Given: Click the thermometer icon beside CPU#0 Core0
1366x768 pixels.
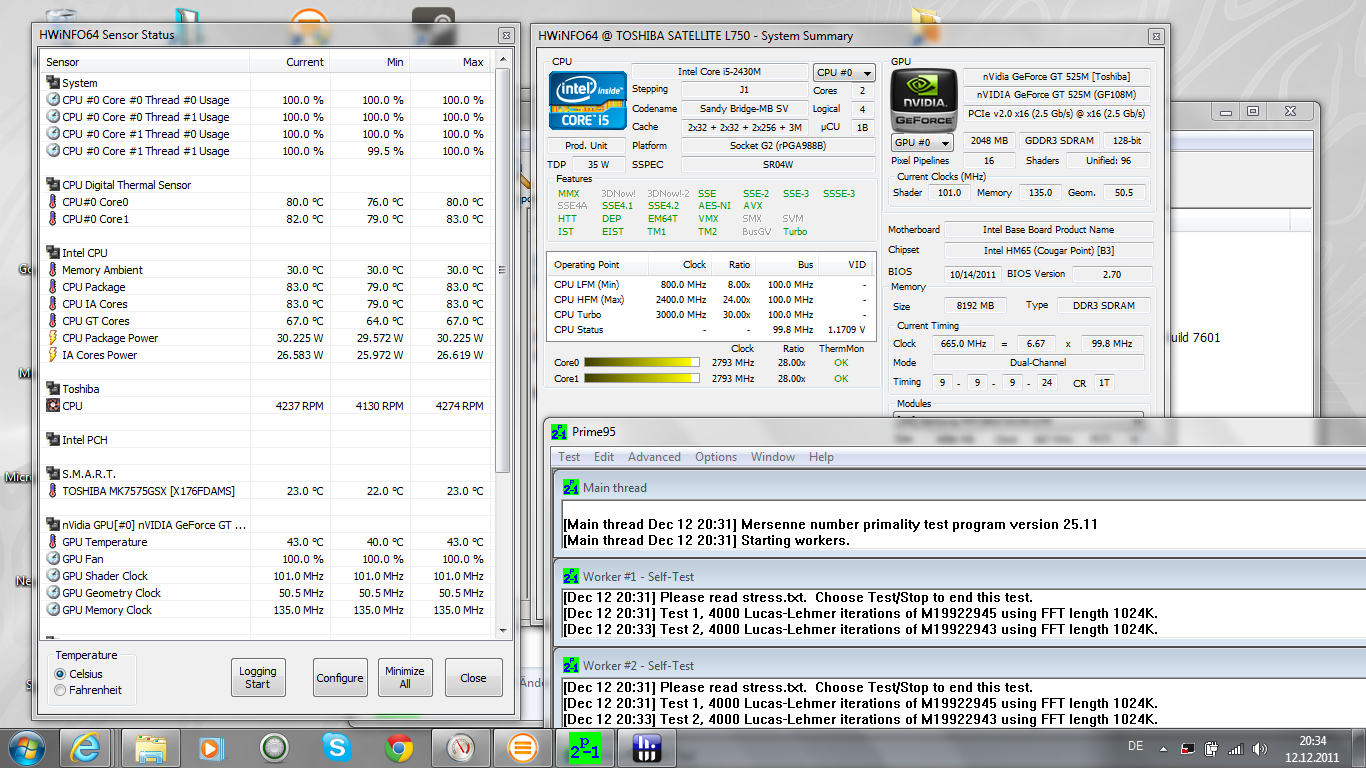Looking at the screenshot, I should point(53,202).
